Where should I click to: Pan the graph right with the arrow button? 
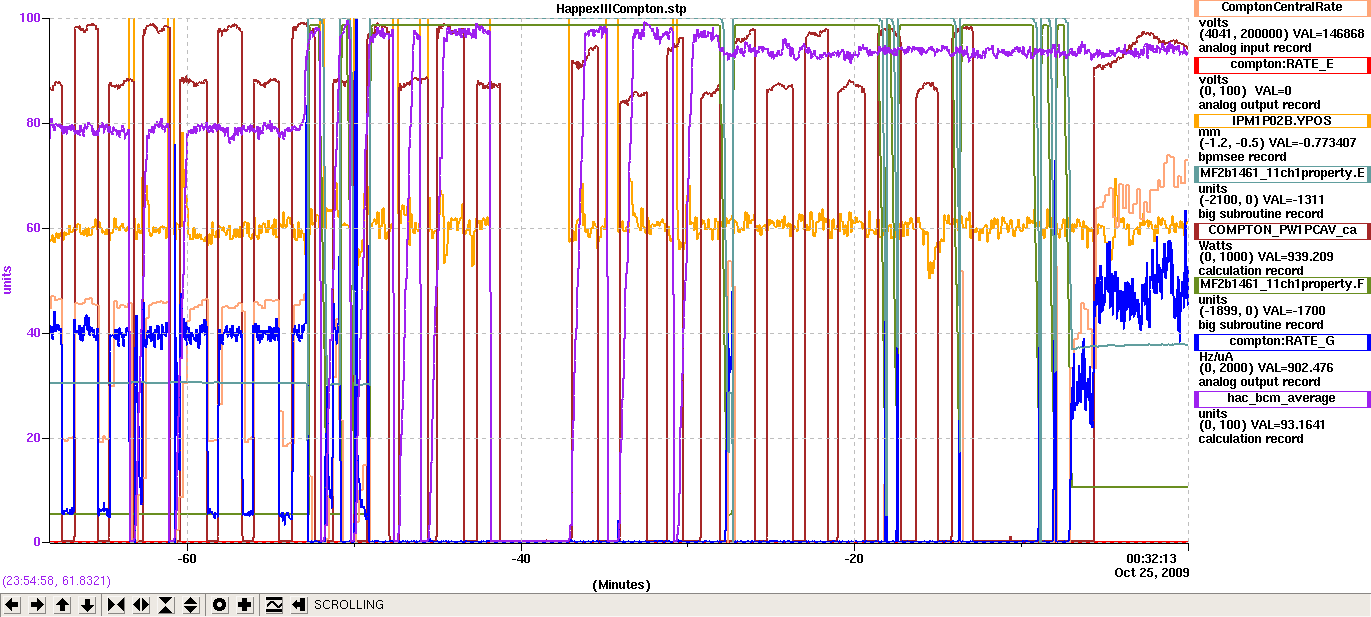(38, 605)
